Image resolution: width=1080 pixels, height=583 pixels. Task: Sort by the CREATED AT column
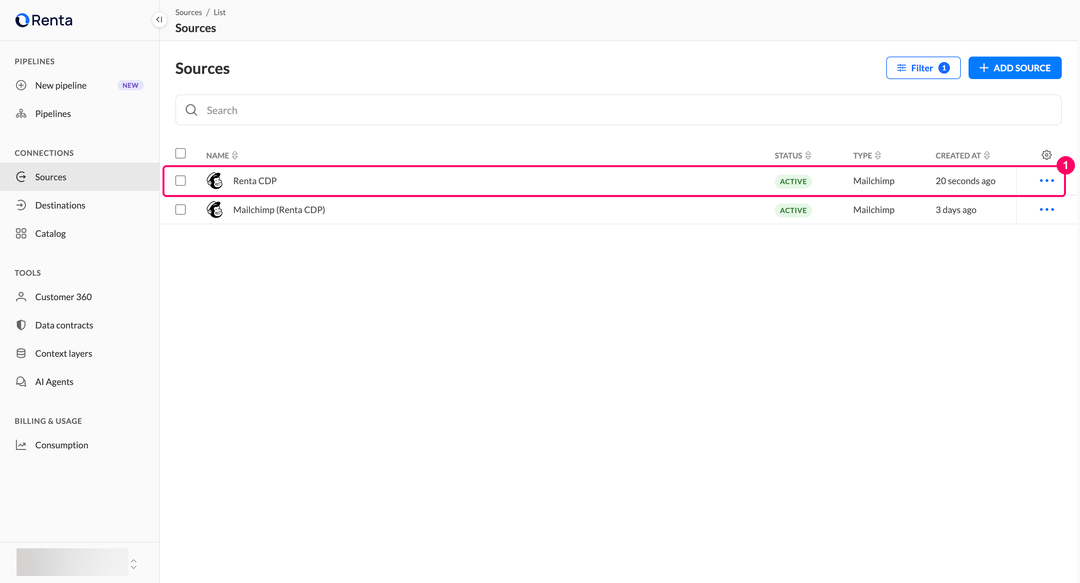[963, 156]
